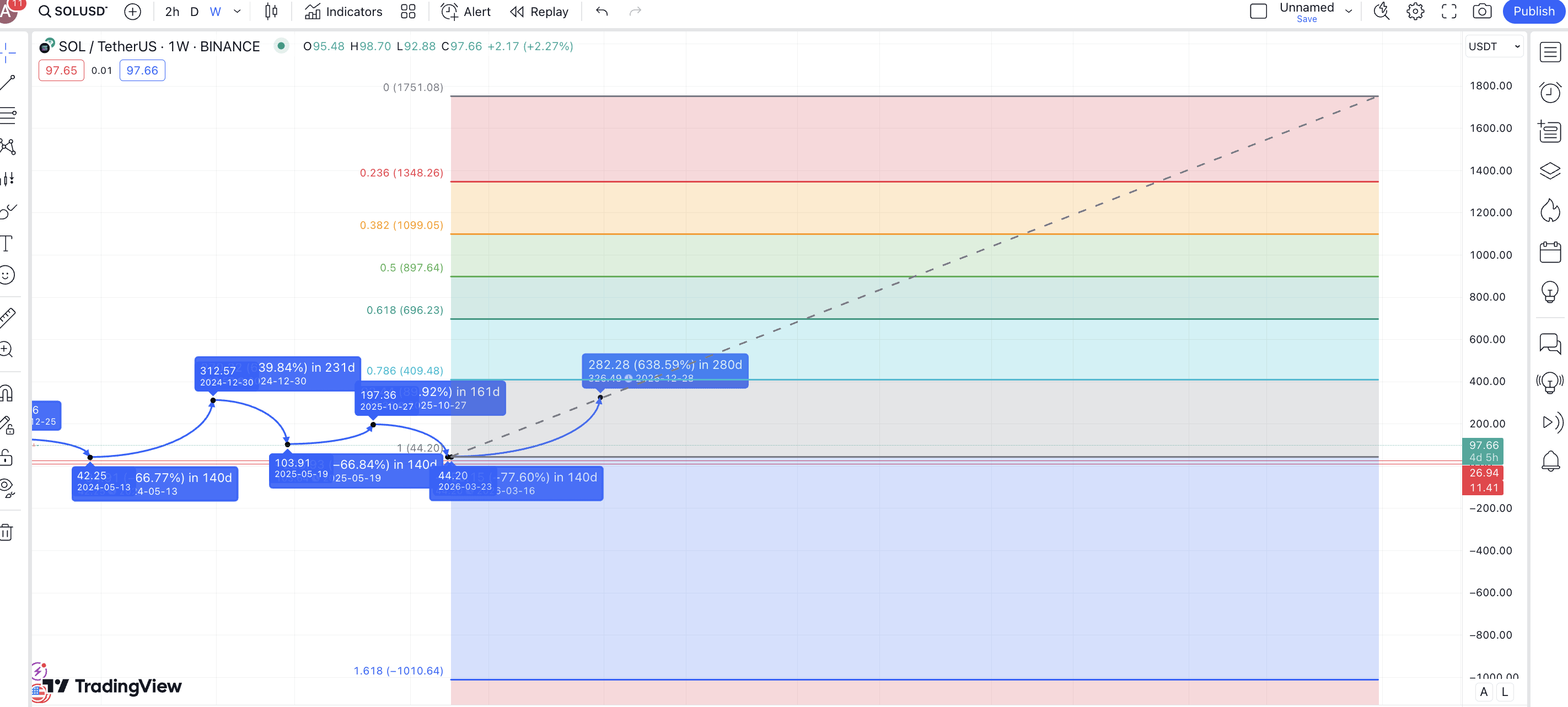Screen dimensions: 1568x707
Task: Toggle auto scale with A button
Action: click(1484, 692)
